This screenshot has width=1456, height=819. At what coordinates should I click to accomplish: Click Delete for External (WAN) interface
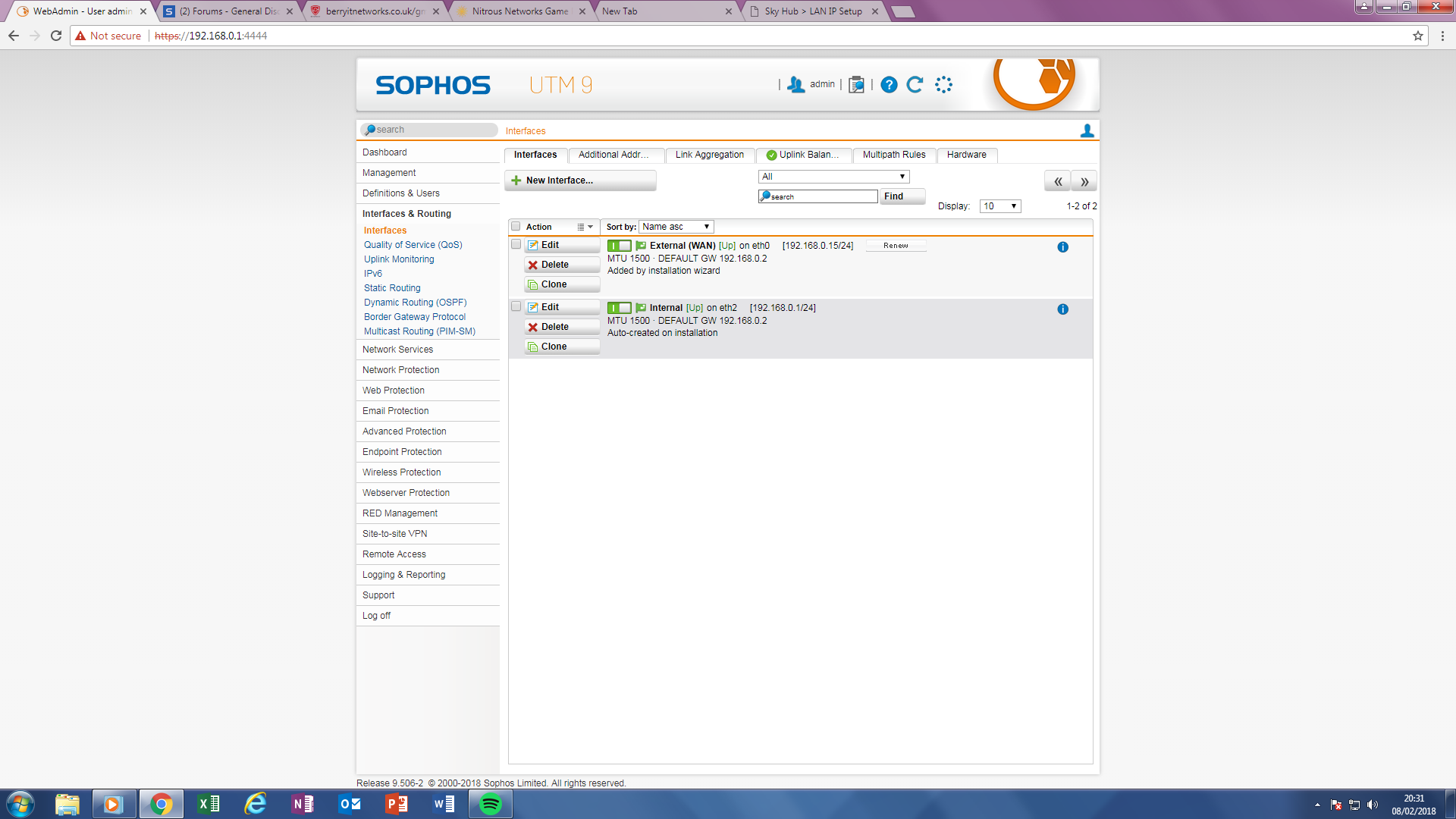coord(562,265)
